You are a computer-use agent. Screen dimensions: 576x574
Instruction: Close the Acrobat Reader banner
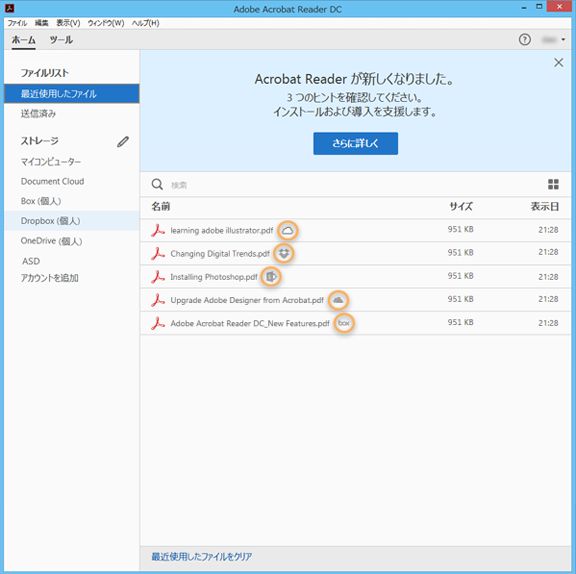tap(558, 62)
